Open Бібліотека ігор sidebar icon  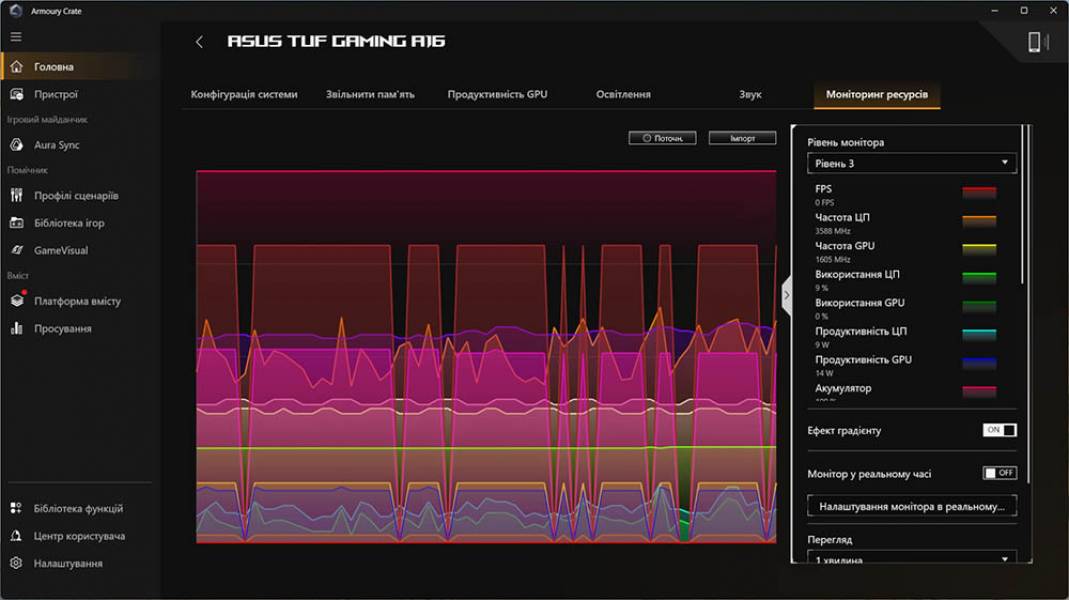pos(17,223)
